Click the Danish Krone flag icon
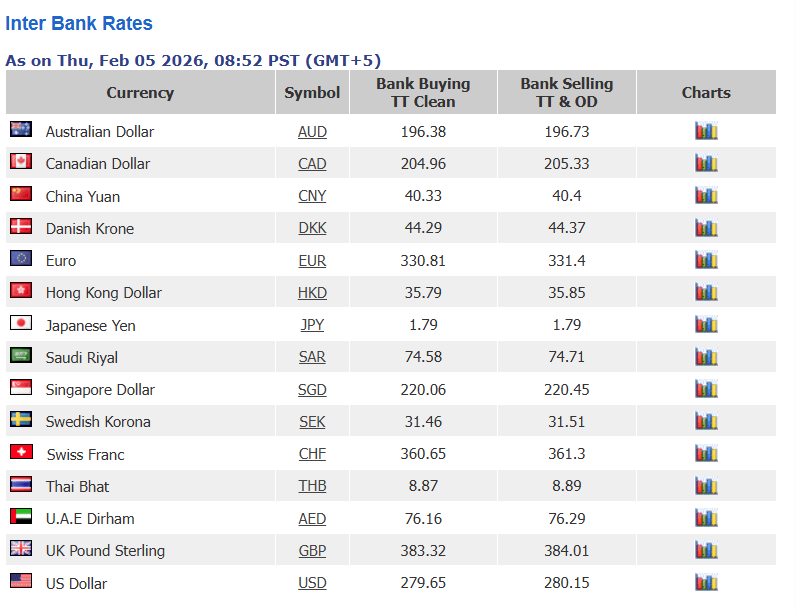The image size is (796, 613). coord(21,226)
